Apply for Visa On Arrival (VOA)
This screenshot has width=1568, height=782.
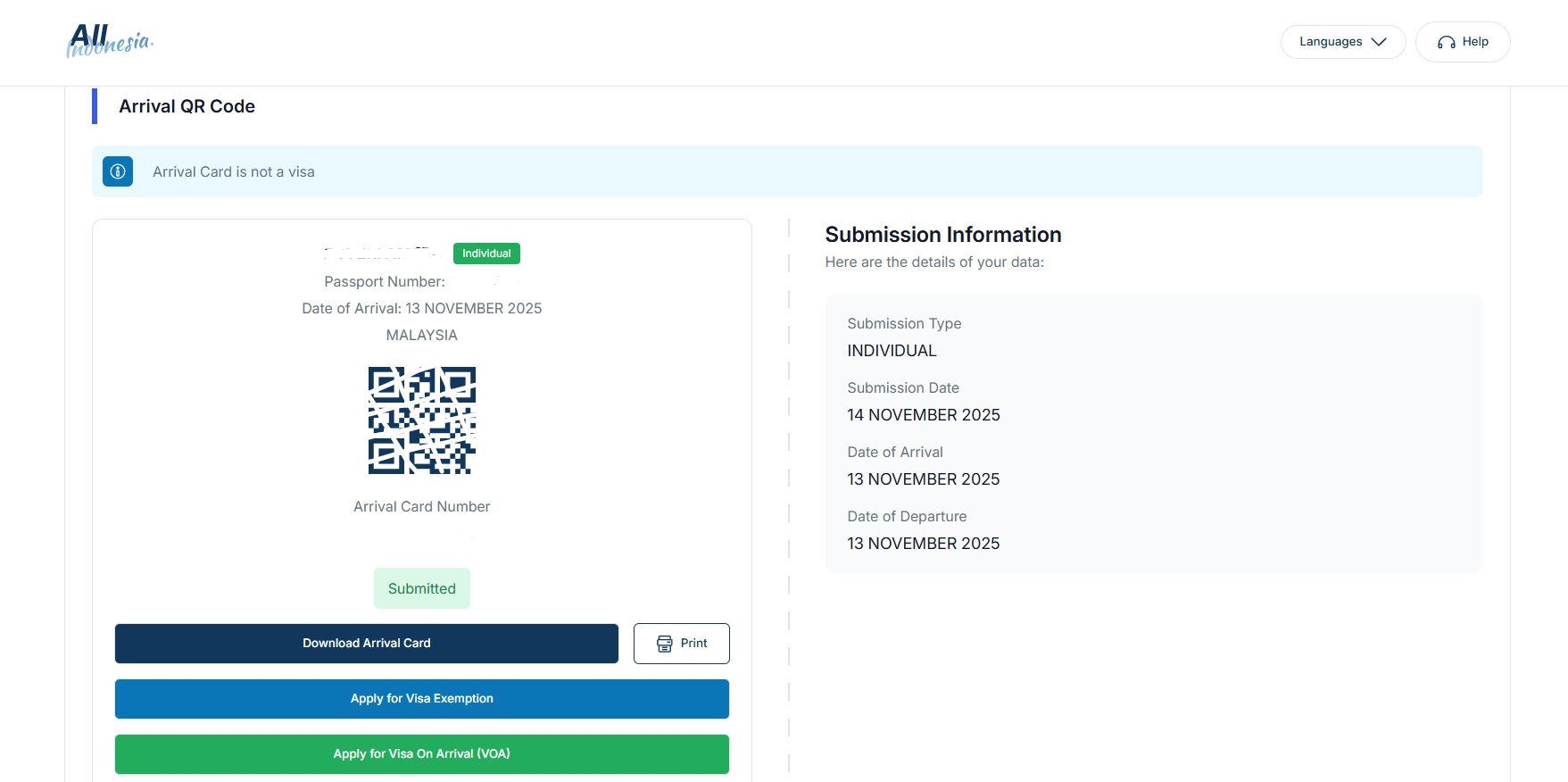pos(422,754)
